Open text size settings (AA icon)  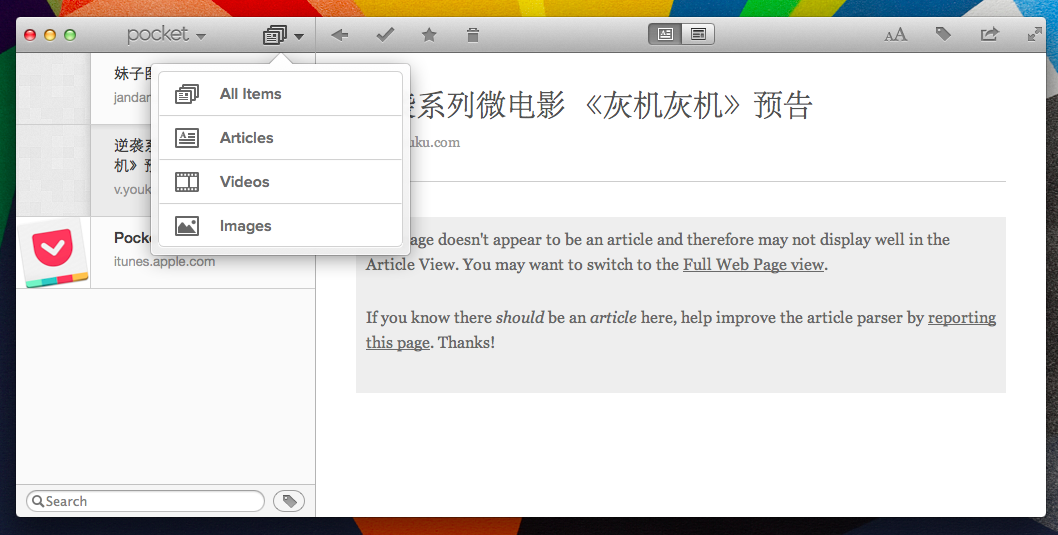(895, 35)
